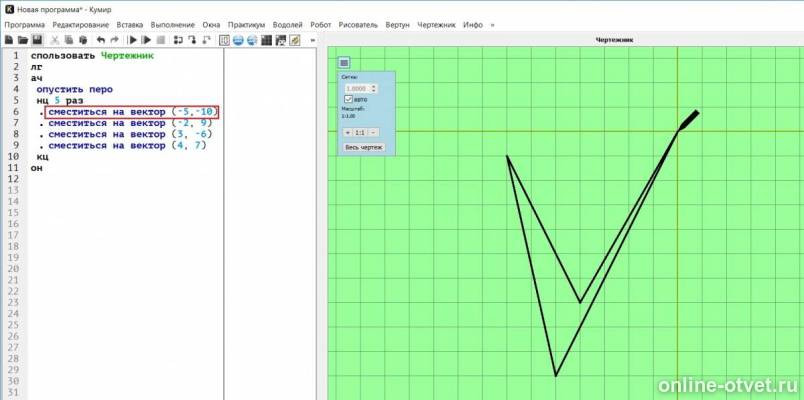Toggle the авто grid checkbox
Image resolution: width=804 pixels, height=400 pixels.
pos(349,99)
